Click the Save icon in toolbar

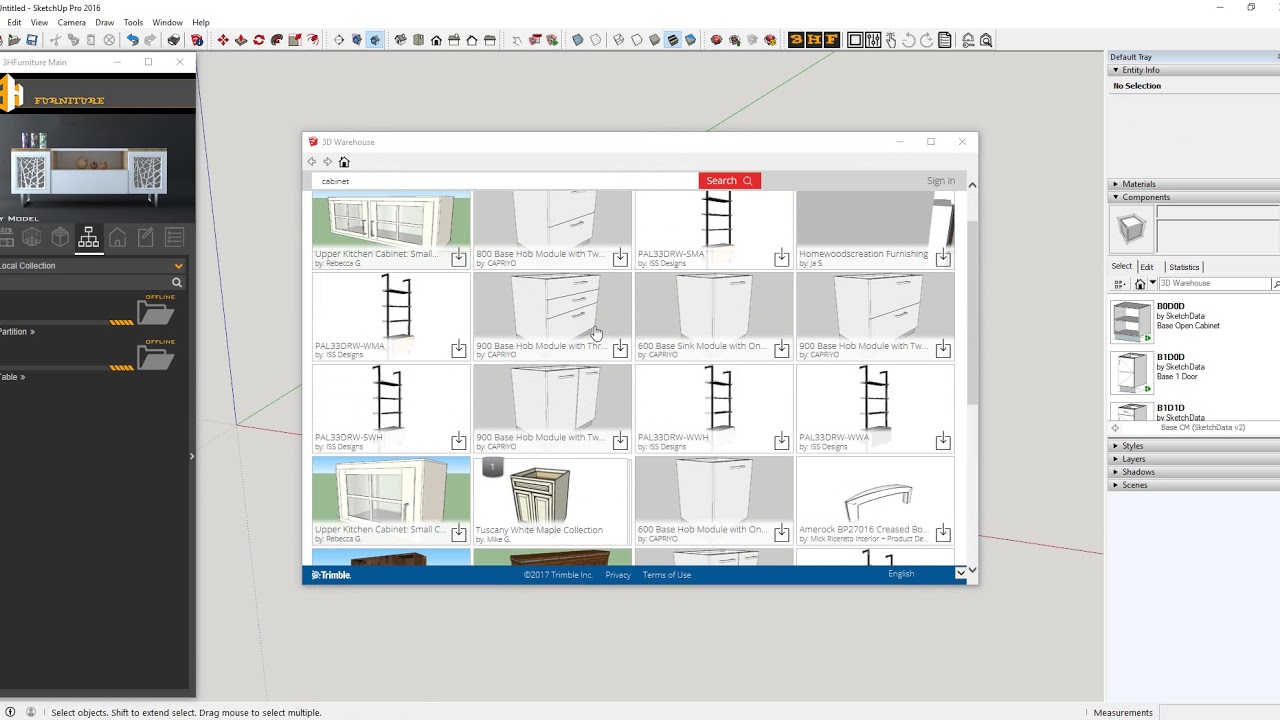click(31, 40)
